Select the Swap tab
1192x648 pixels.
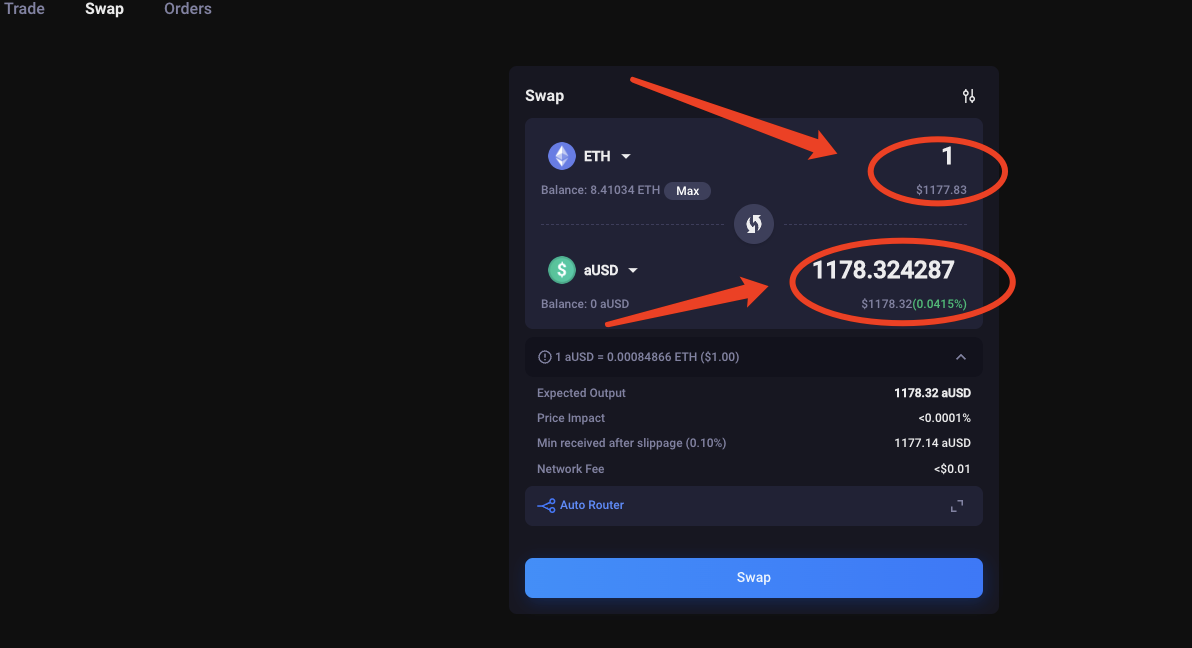(x=104, y=9)
